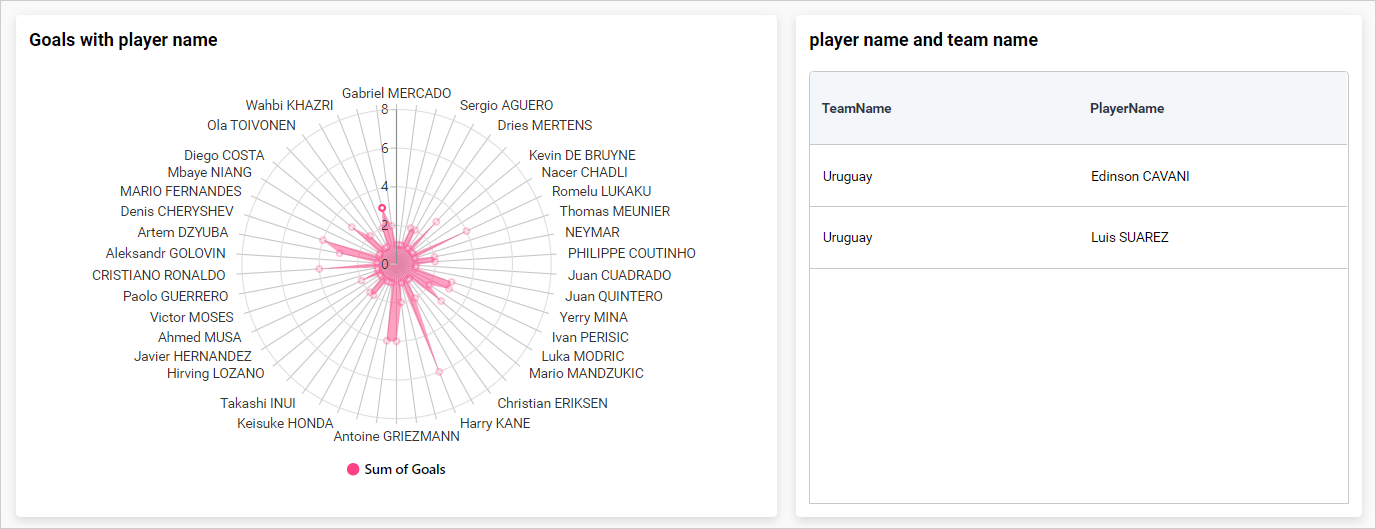Click the CRISTIANO RONALDO axis label
The height and width of the screenshot is (529, 1376).
[159, 275]
